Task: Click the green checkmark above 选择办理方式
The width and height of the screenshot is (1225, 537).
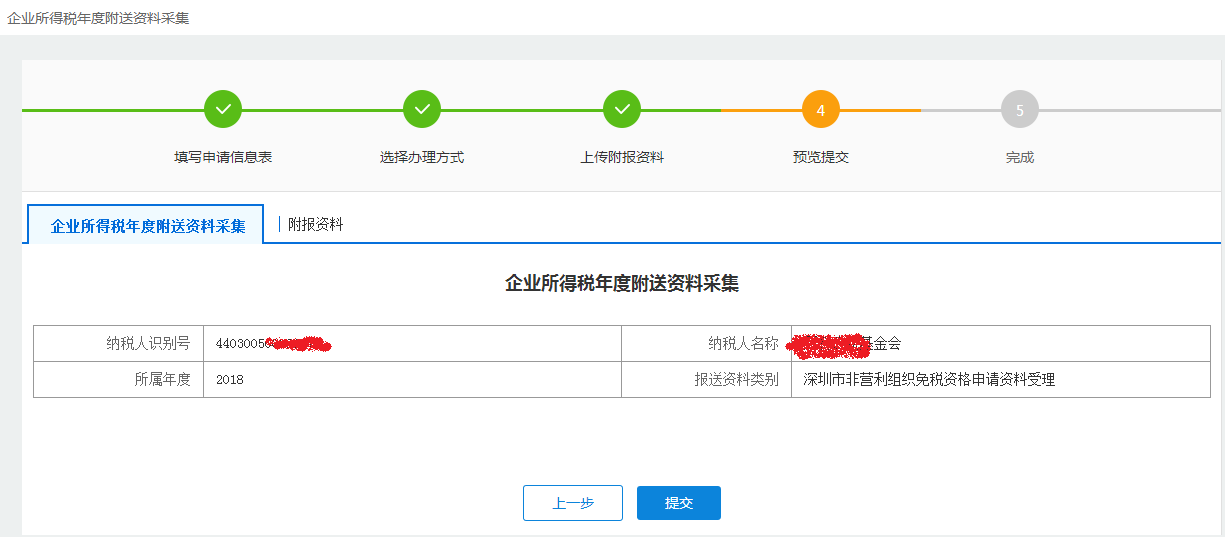Action: (x=422, y=109)
